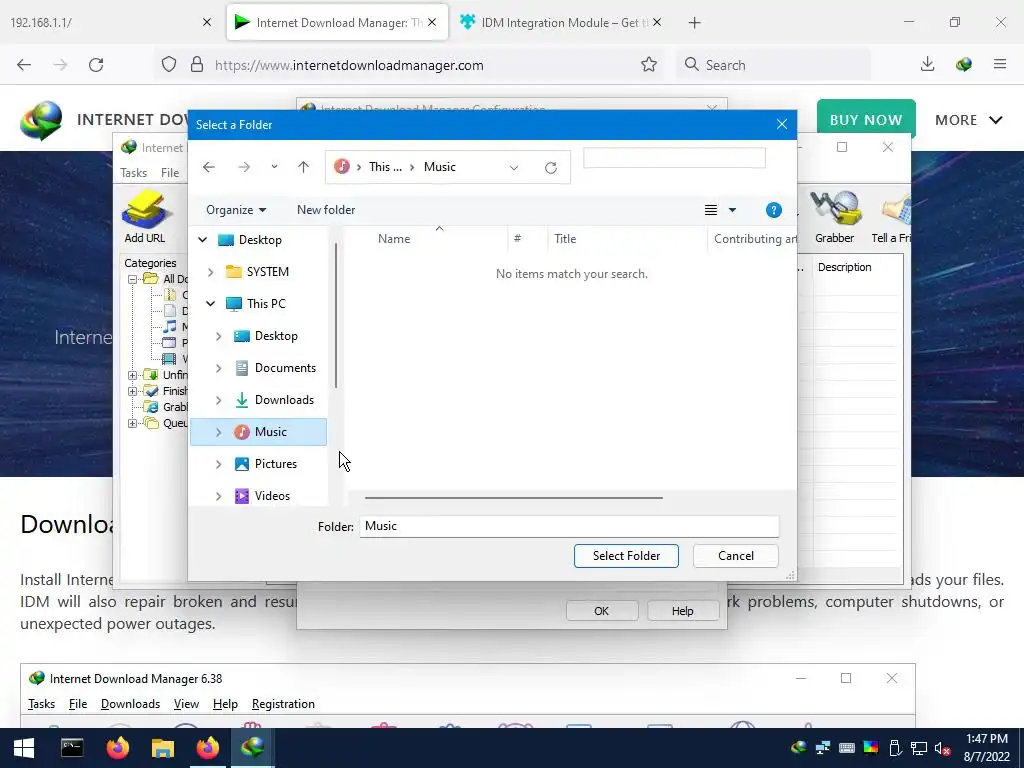The height and width of the screenshot is (768, 1024).
Task: Click site security lock icon
Action: pyautogui.click(x=197, y=65)
